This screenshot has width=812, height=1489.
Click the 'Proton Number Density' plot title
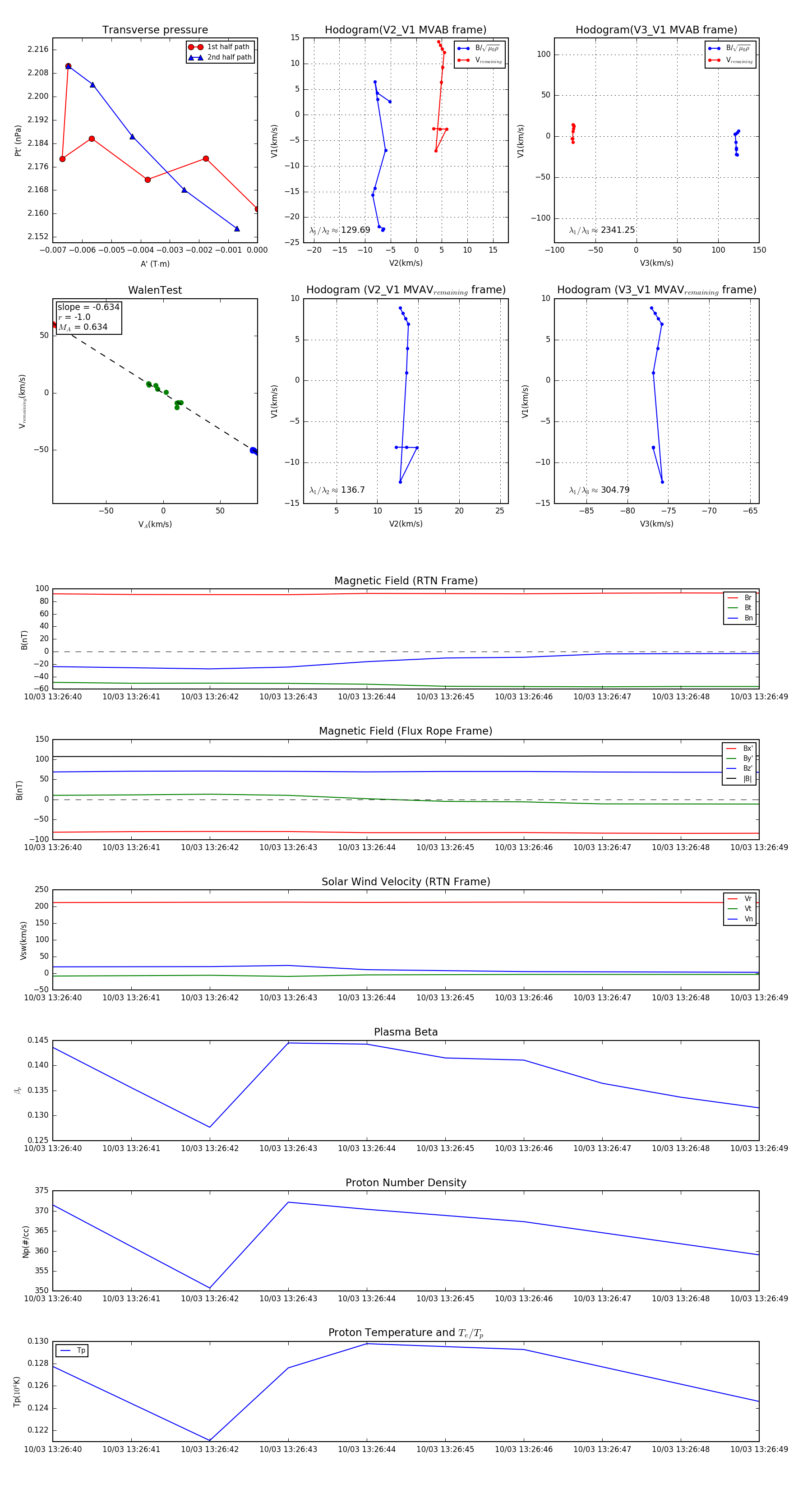point(406,1183)
